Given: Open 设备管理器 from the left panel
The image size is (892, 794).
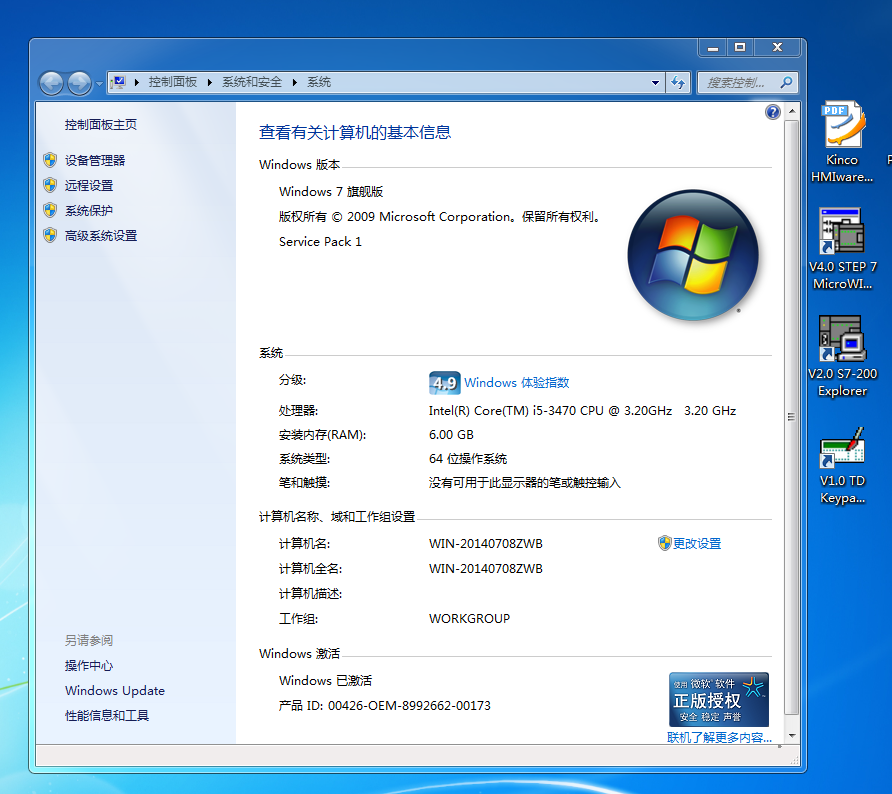Looking at the screenshot, I should coord(95,160).
